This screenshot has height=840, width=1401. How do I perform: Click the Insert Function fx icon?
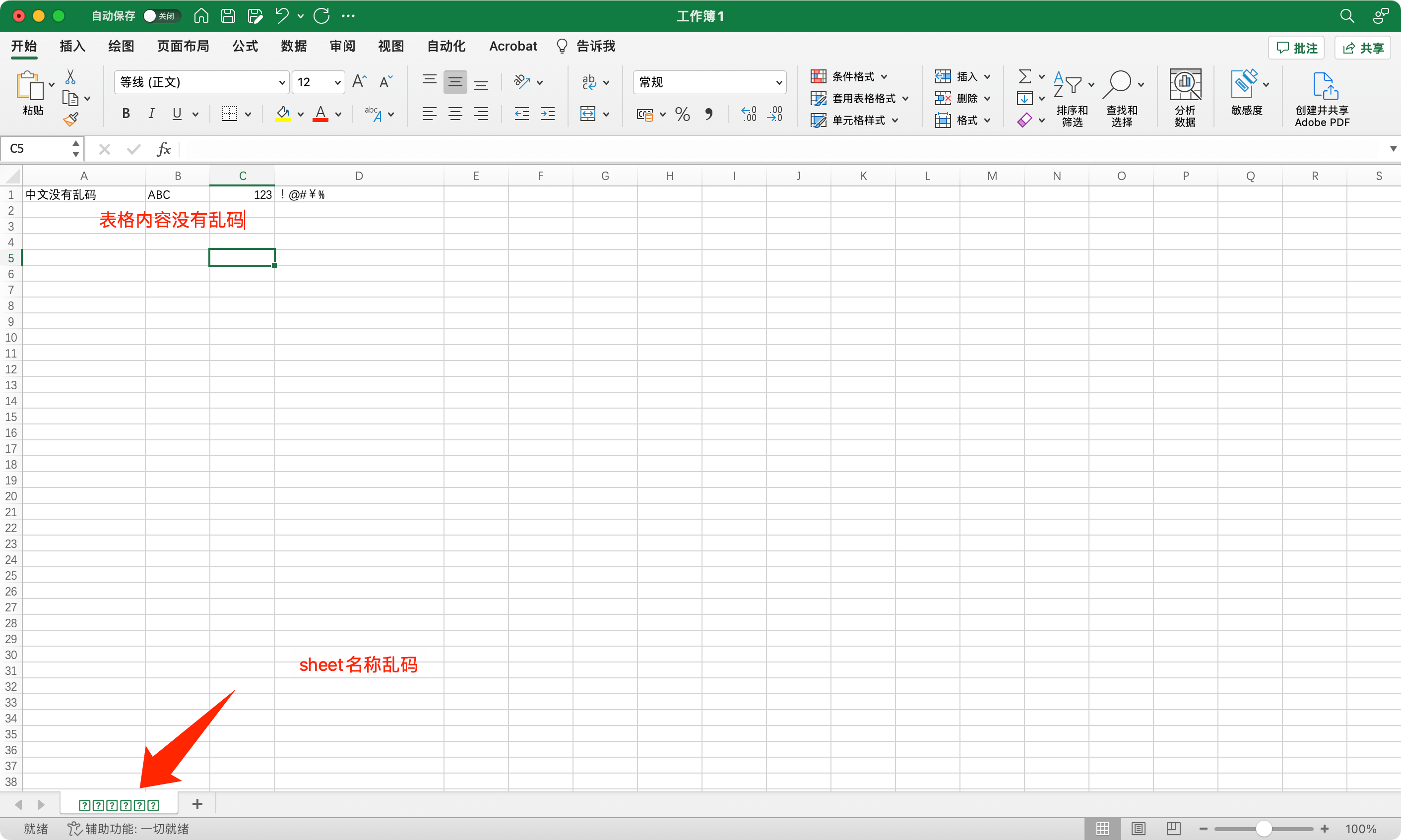pyautogui.click(x=164, y=149)
